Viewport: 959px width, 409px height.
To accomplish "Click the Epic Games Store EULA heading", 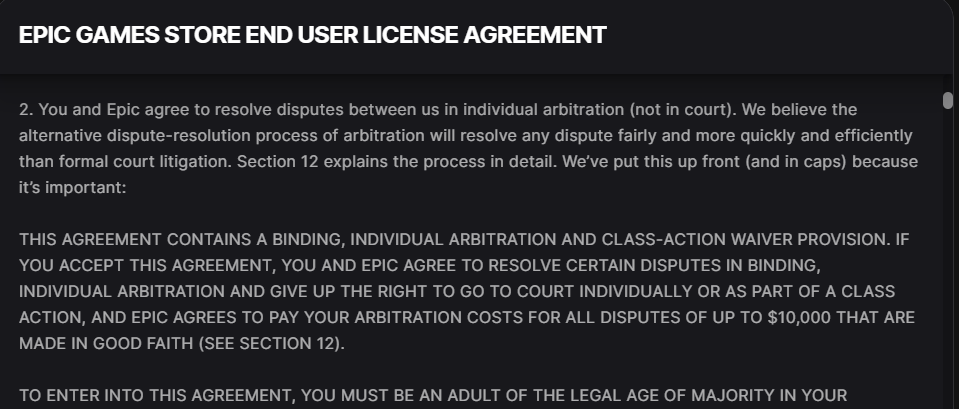I will point(313,35).
